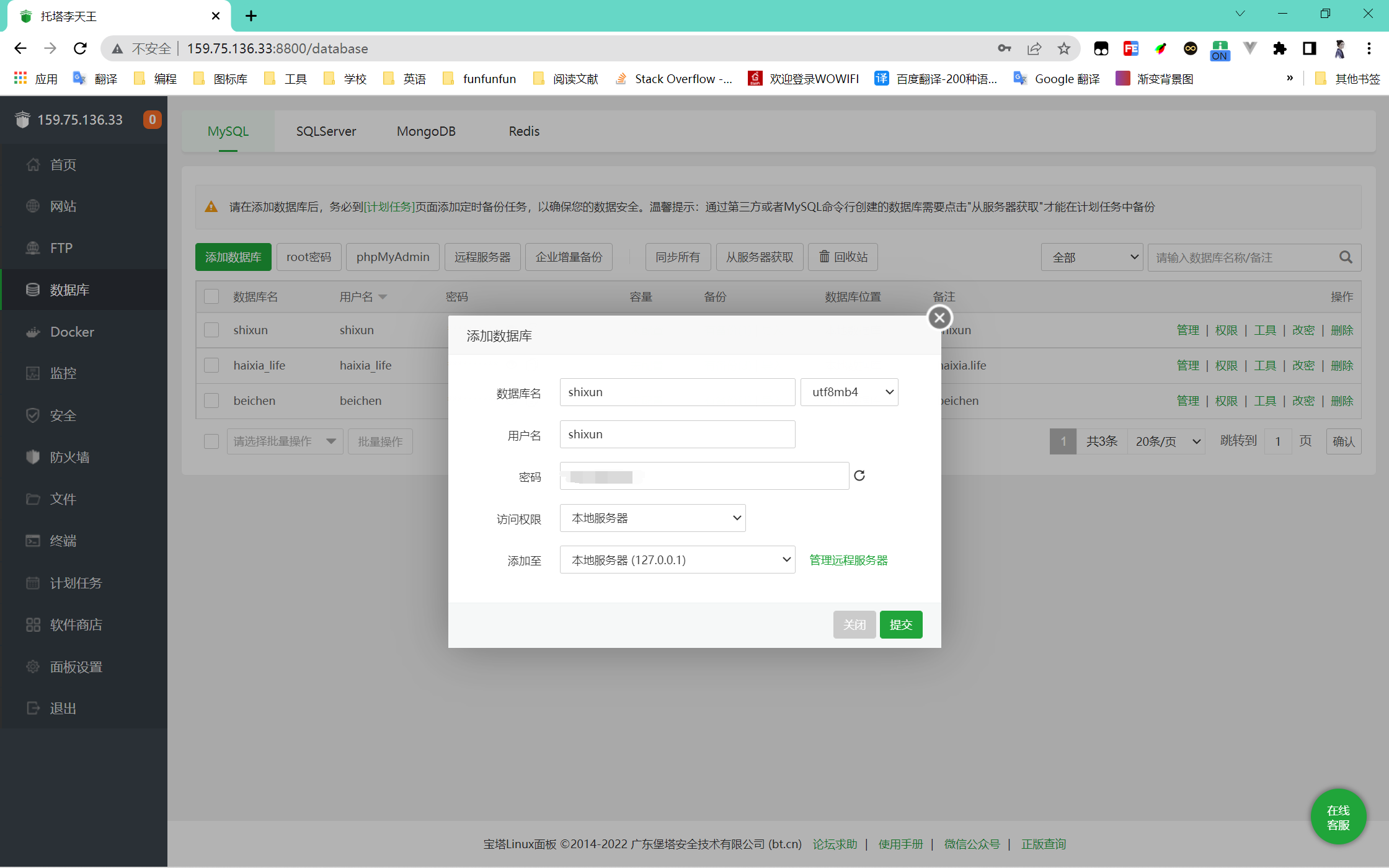Click the terminal icon in the sidebar
1389x868 pixels.
(33, 541)
